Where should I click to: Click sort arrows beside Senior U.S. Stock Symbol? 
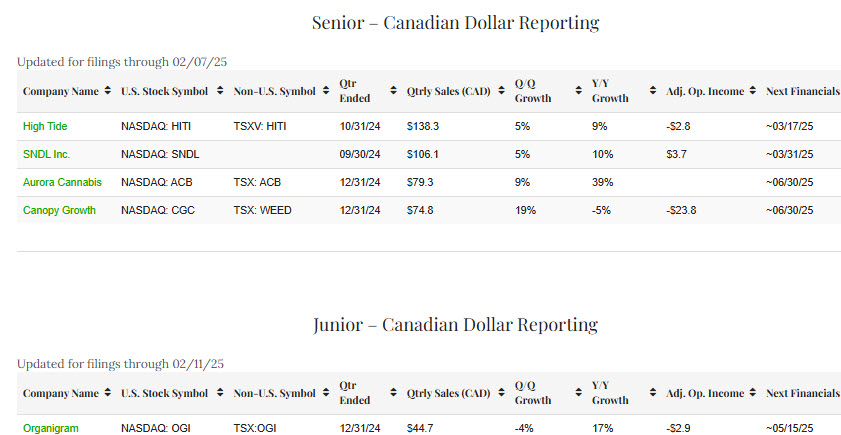click(219, 91)
